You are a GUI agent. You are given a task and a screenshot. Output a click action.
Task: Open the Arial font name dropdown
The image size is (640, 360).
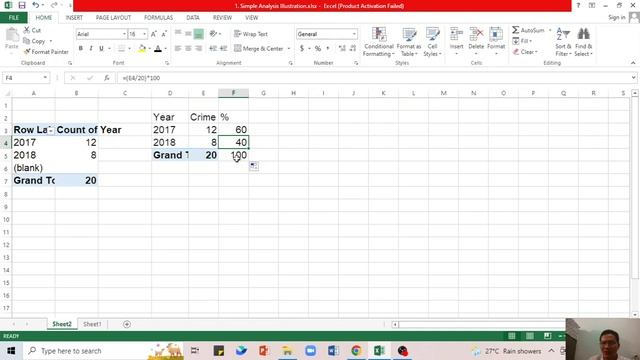tap(124, 34)
